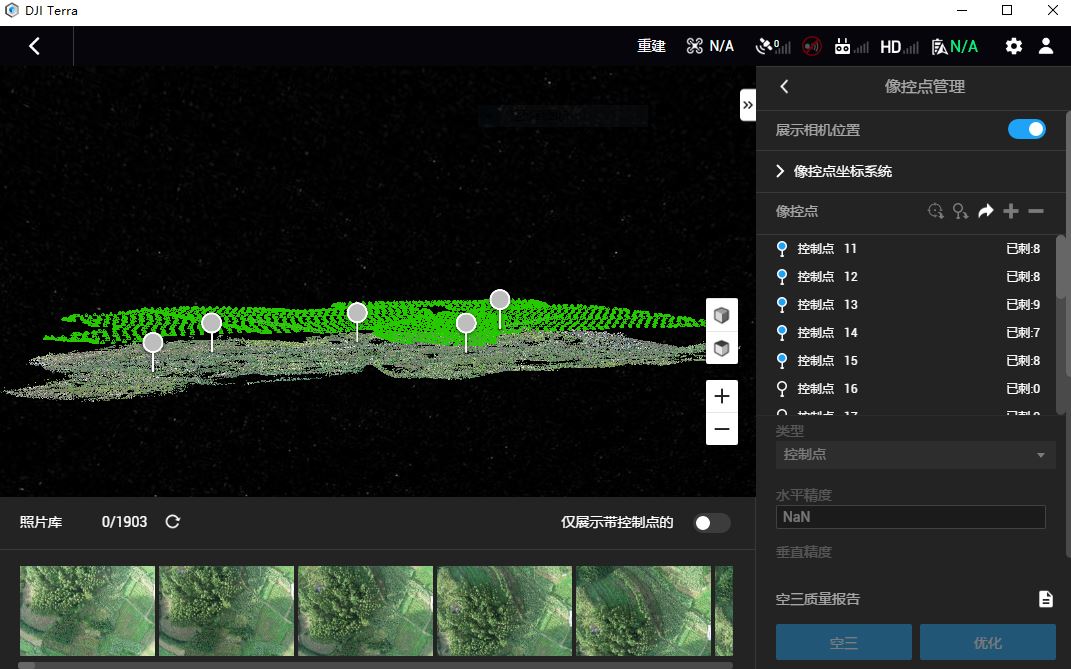Zoom out the 3D view with minus button
Viewport: 1071px width, 669px height.
click(x=721, y=429)
